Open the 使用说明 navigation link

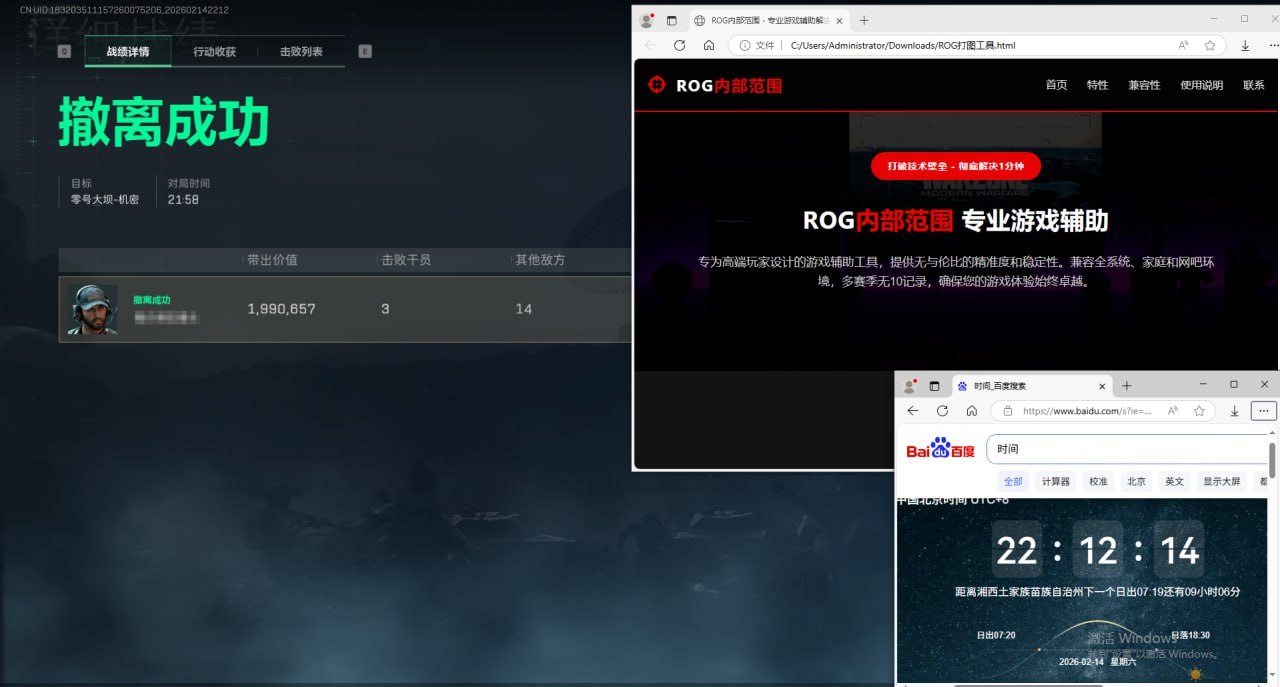(x=1201, y=85)
